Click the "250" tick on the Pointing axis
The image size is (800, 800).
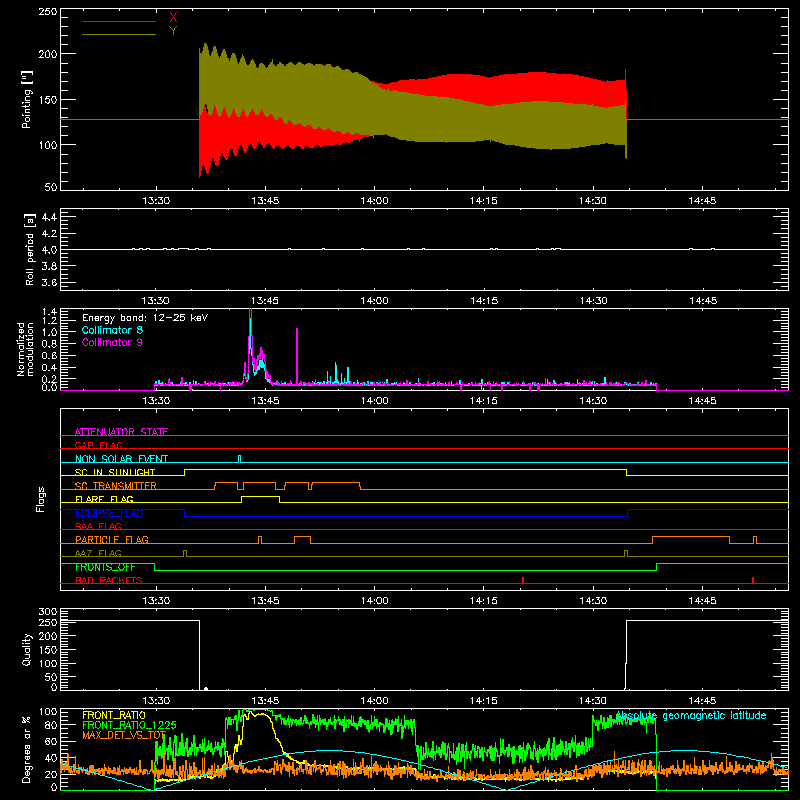(48, 11)
